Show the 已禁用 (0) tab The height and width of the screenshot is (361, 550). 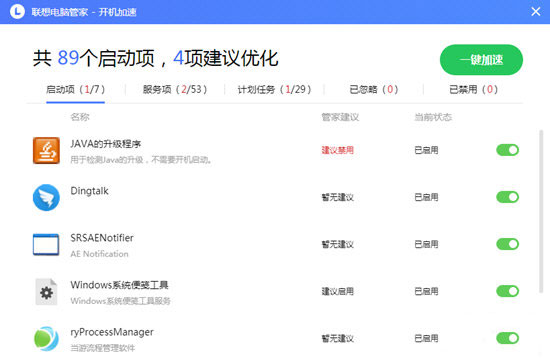(474, 89)
